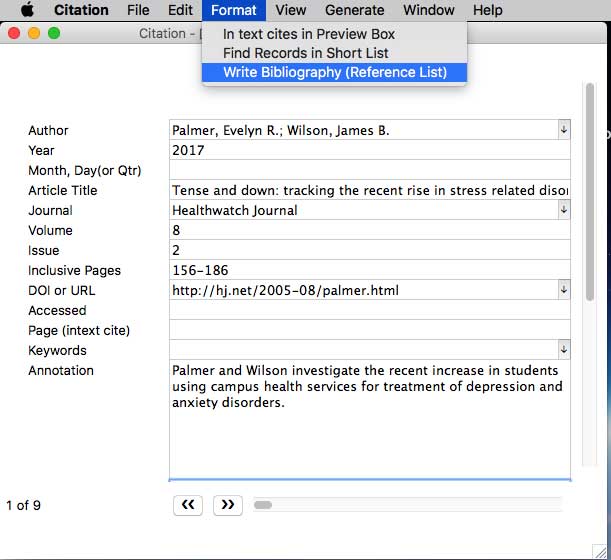Open the Apple menu
Image resolution: width=611 pixels, height=560 pixels.
point(27,10)
